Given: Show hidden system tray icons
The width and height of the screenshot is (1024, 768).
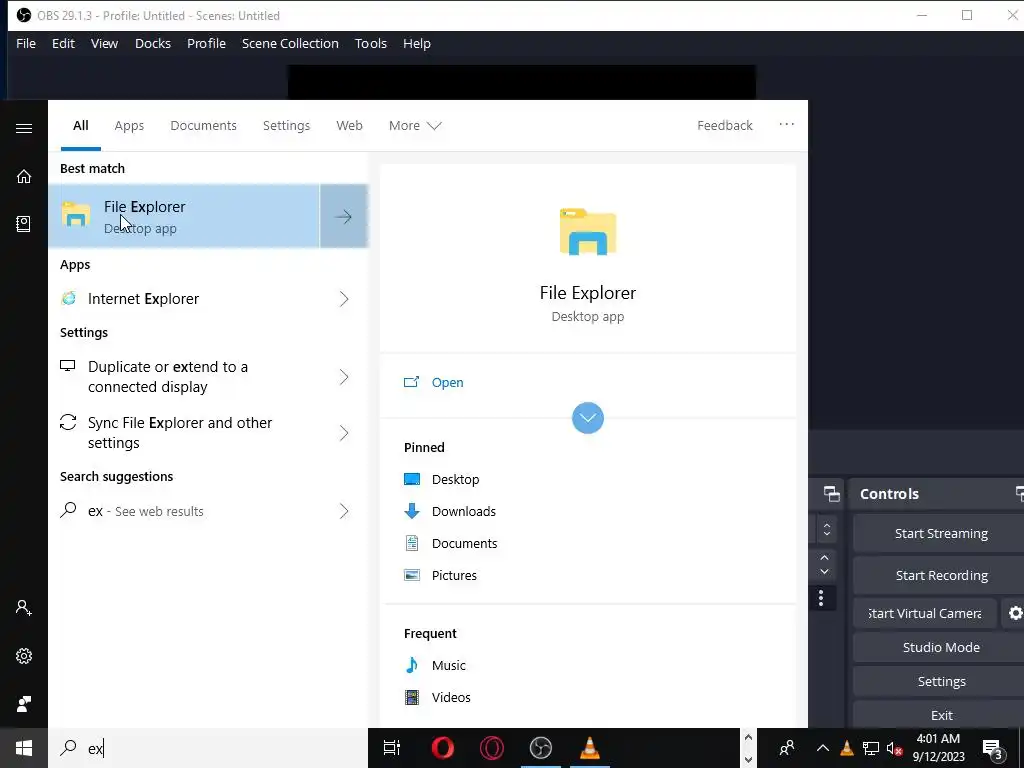Looking at the screenshot, I should (823, 748).
